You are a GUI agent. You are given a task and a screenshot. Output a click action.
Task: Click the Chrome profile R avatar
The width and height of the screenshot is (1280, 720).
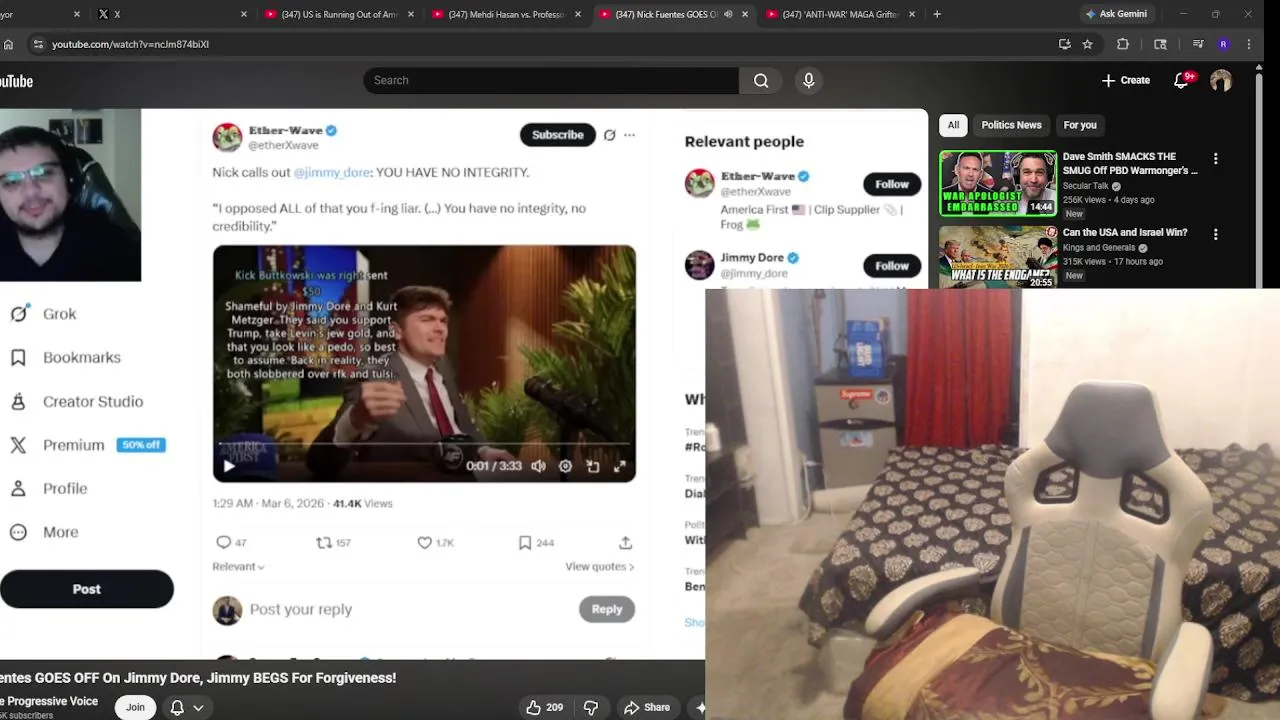click(1223, 44)
